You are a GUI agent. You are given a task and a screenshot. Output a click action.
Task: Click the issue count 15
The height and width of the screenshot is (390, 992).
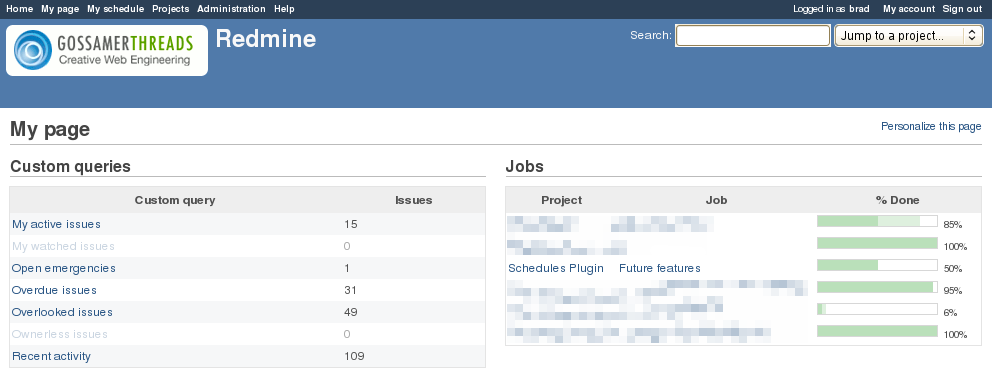pos(351,224)
